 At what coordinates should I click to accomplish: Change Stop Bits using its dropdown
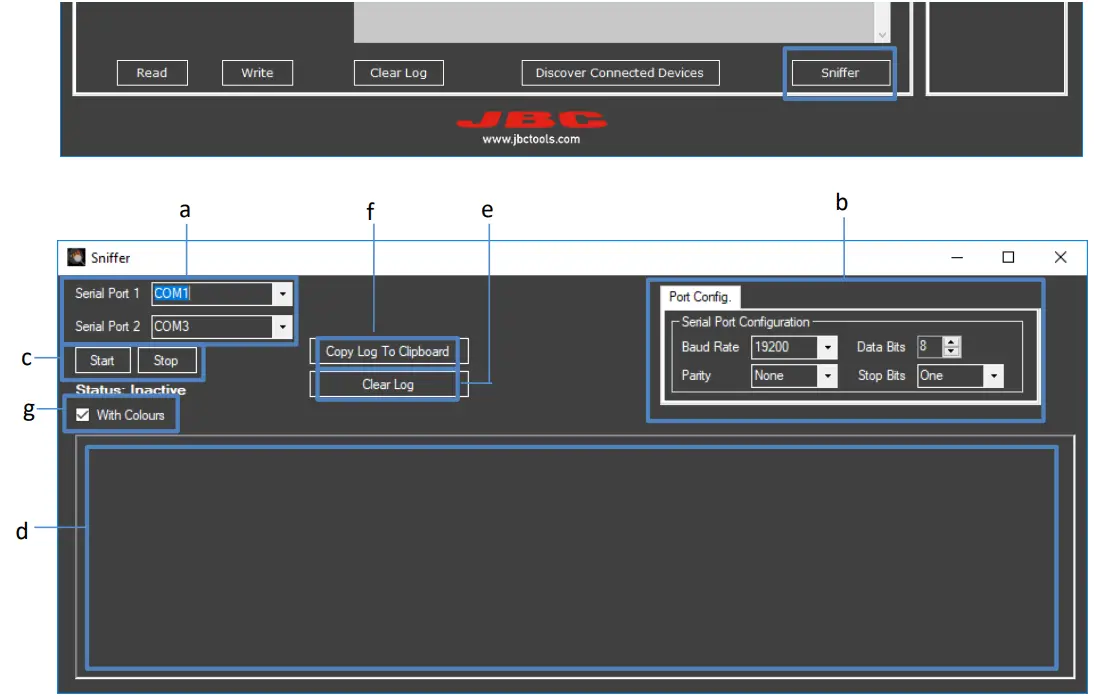point(993,376)
